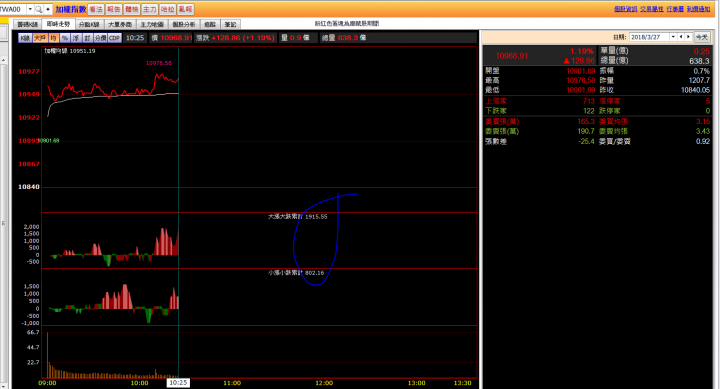Click the 主力 main force button

point(150,9)
